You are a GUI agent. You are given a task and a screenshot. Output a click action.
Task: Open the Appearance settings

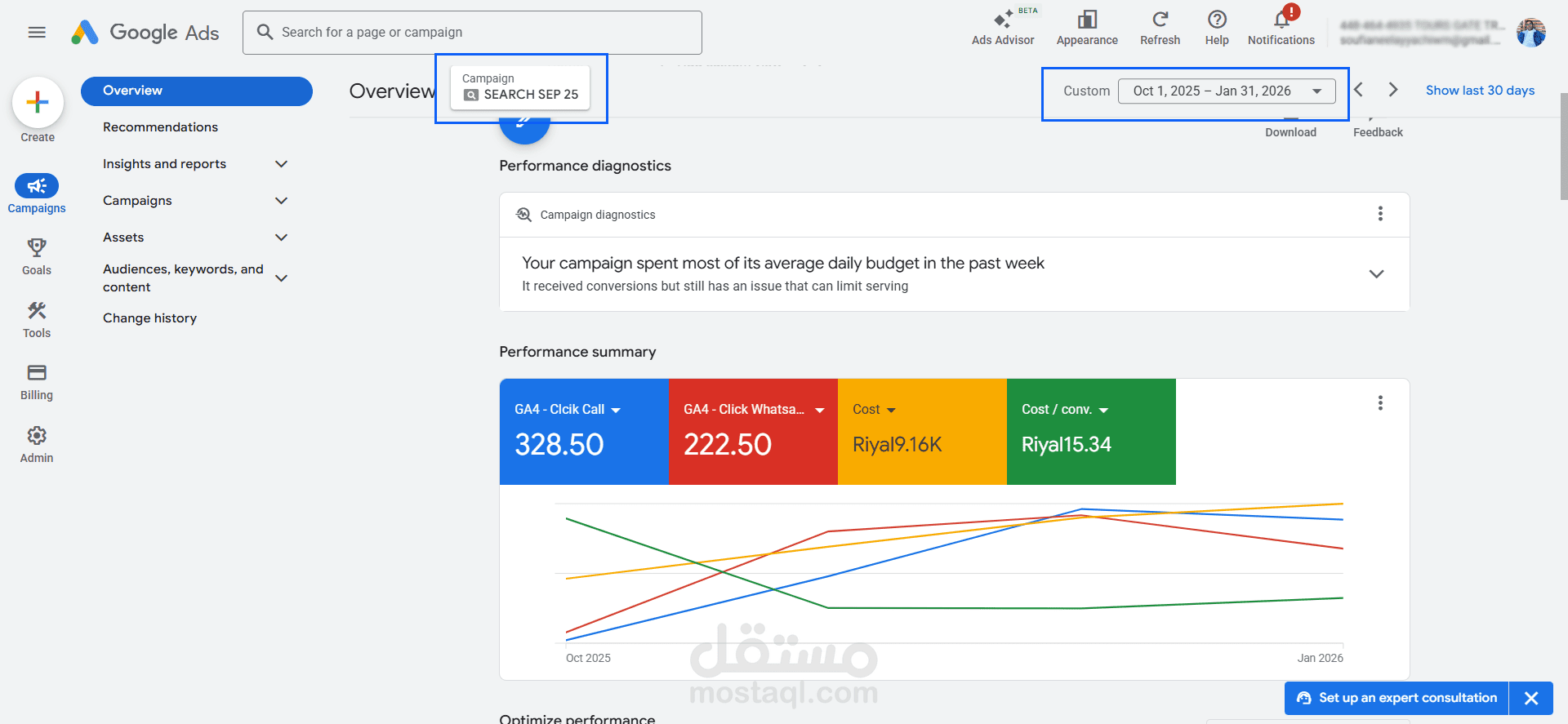[1087, 27]
